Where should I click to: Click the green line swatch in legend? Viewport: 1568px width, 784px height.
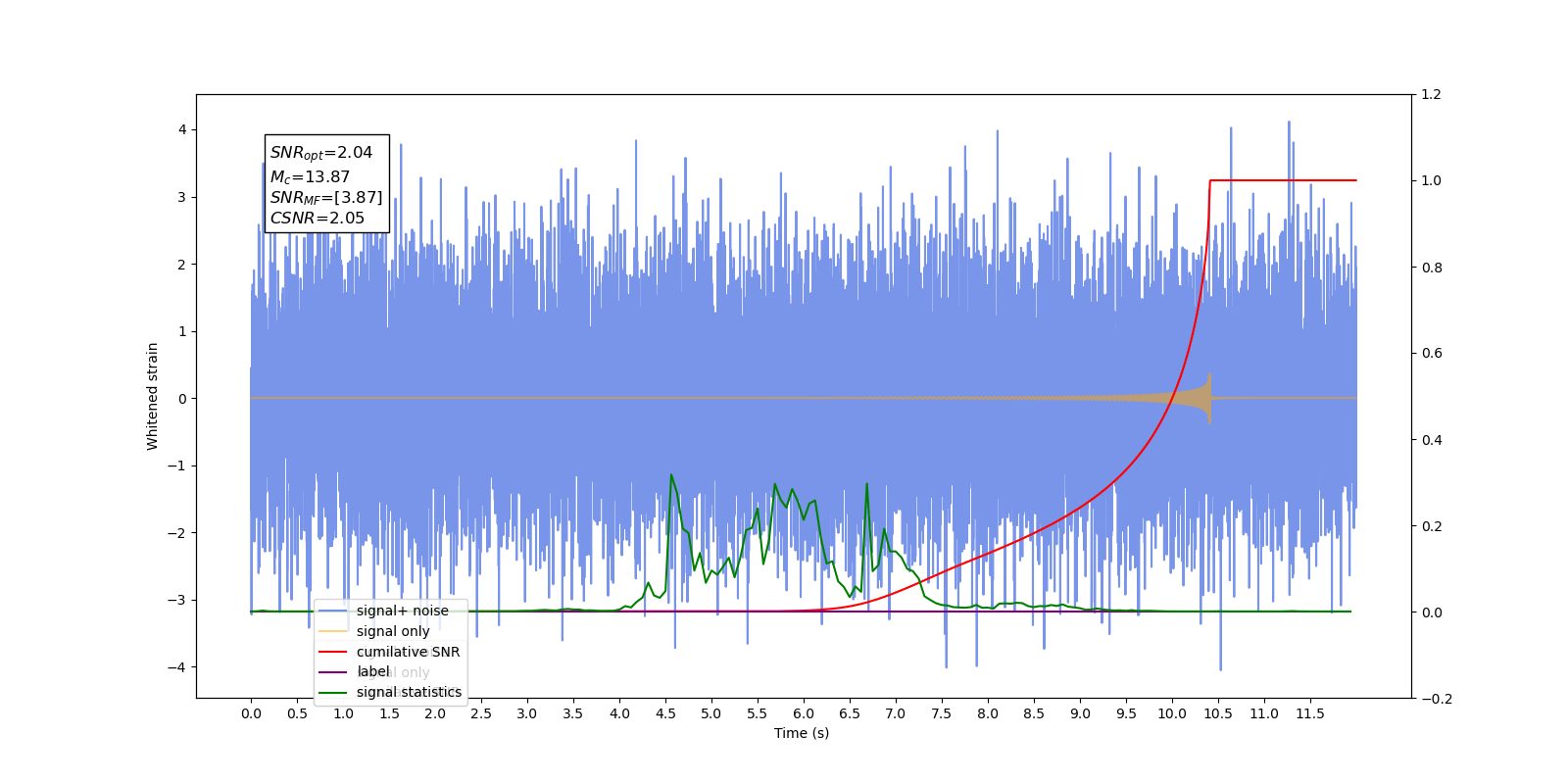click(333, 692)
